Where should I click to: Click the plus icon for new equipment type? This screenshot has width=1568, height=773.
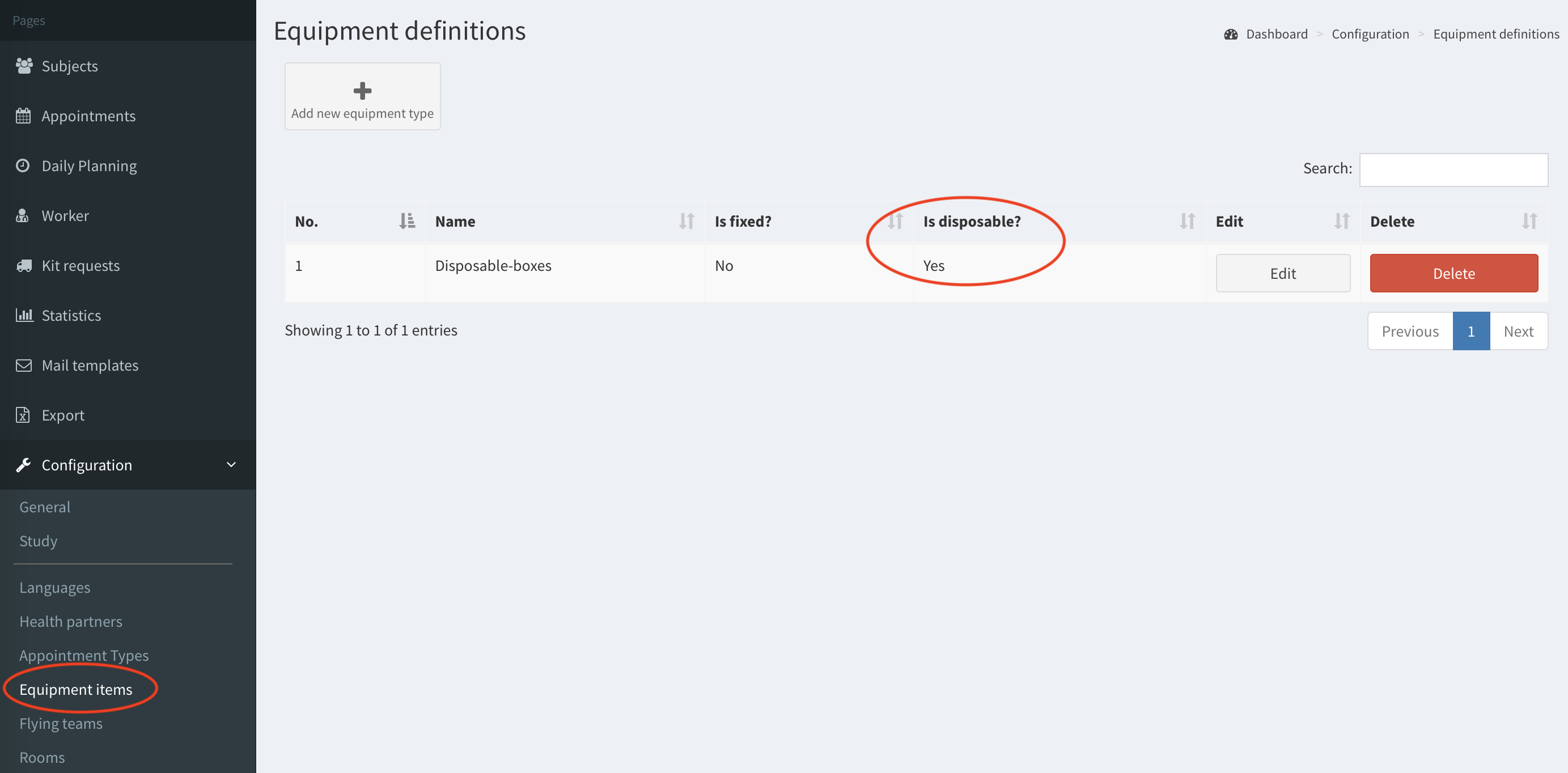[x=362, y=91]
